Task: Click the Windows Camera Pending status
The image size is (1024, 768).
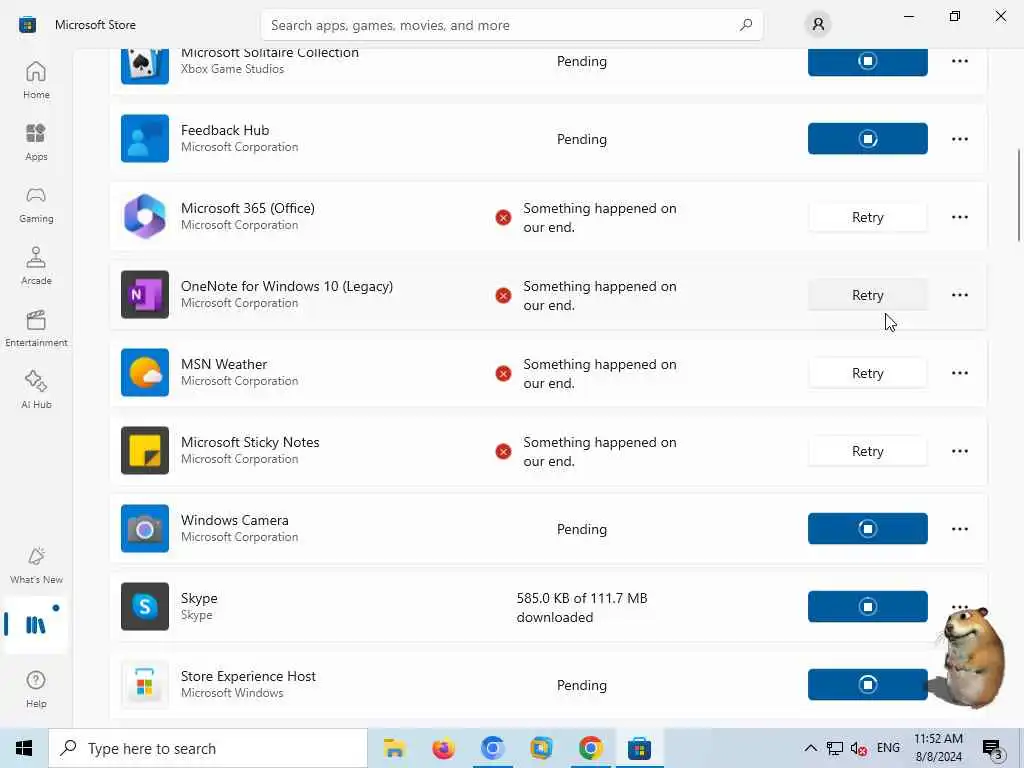Action: [x=581, y=529]
